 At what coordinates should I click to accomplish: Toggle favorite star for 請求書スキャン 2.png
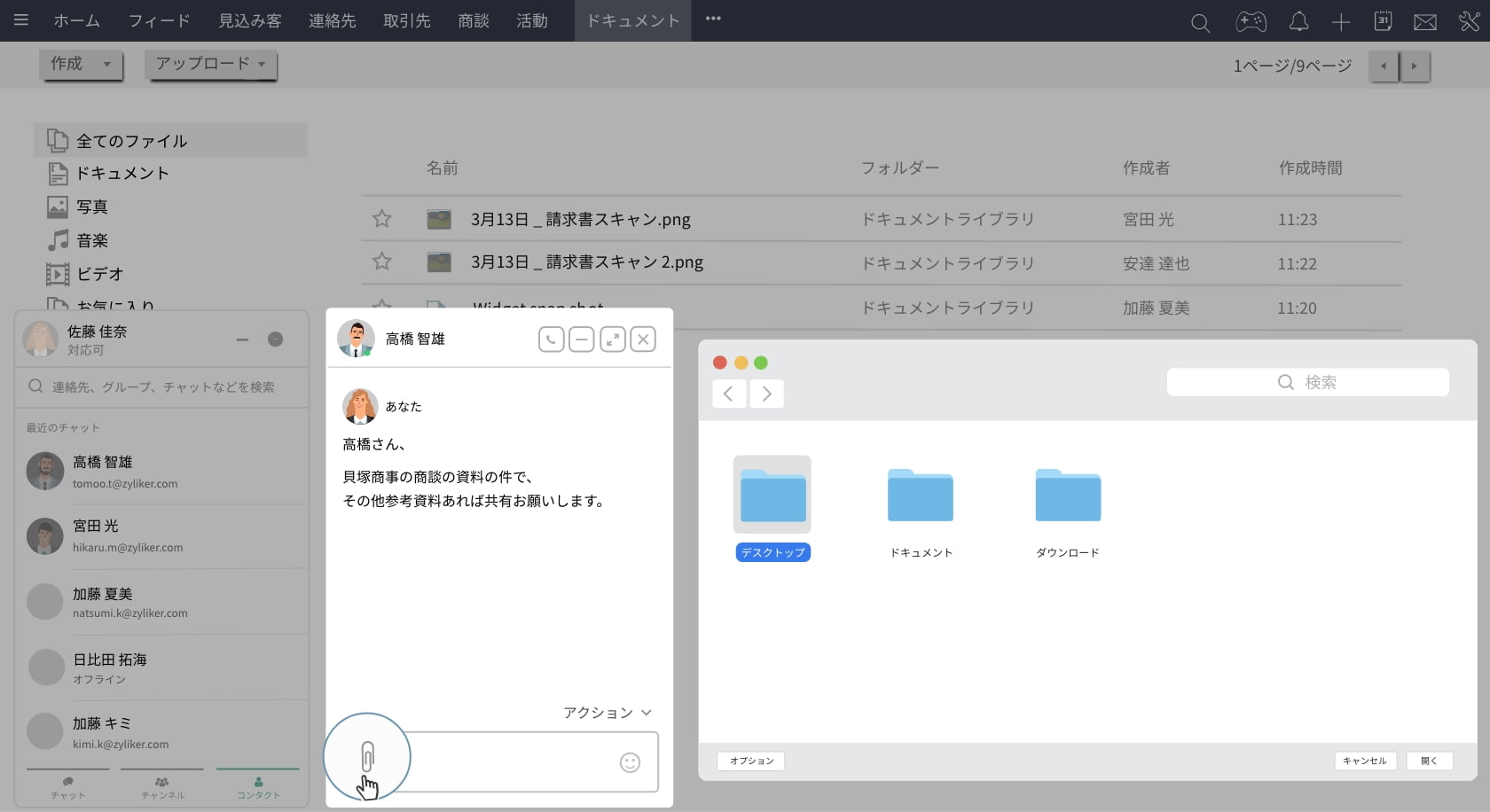point(382,262)
